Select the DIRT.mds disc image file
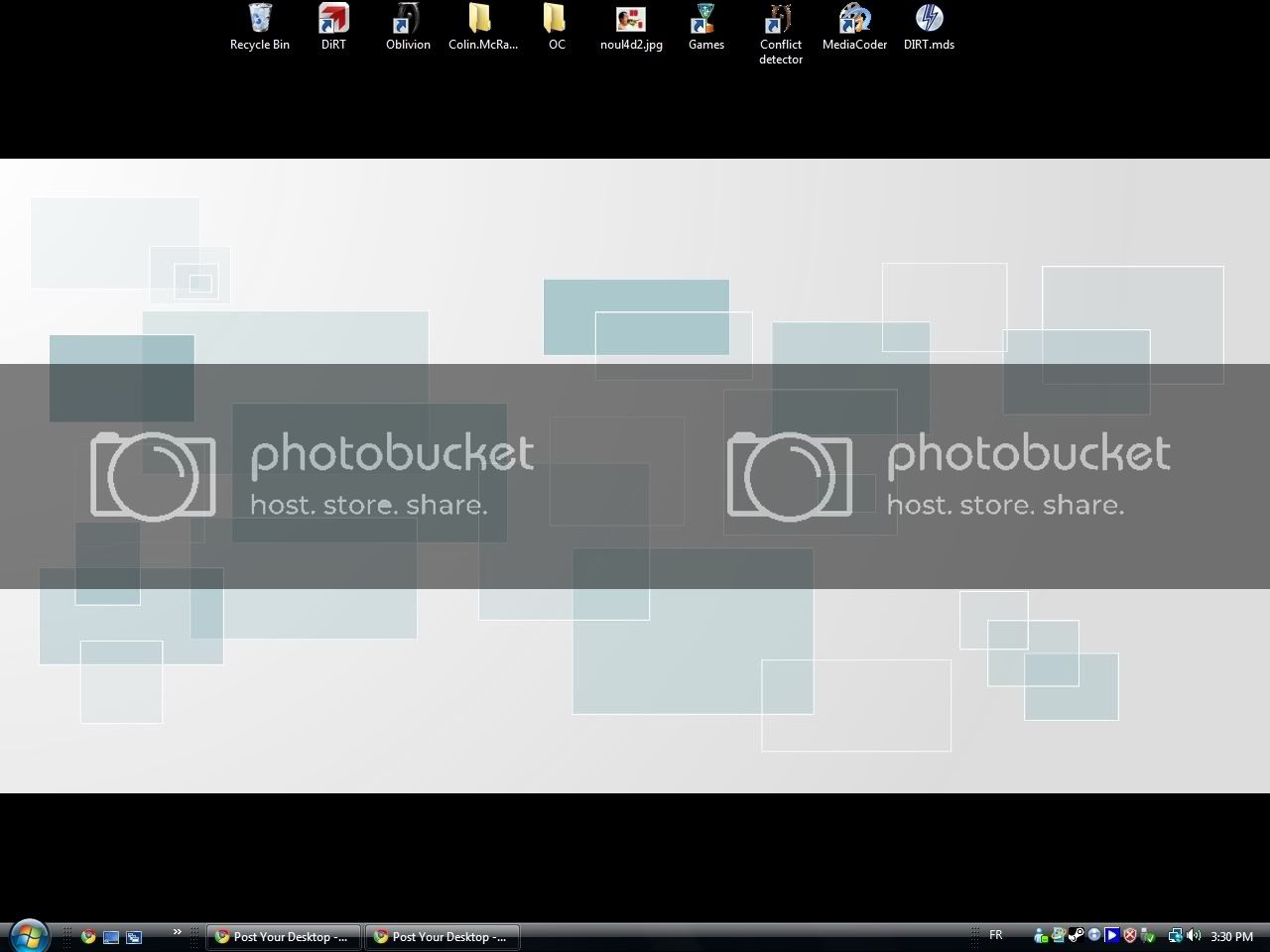This screenshot has width=1270, height=952. coord(929,27)
